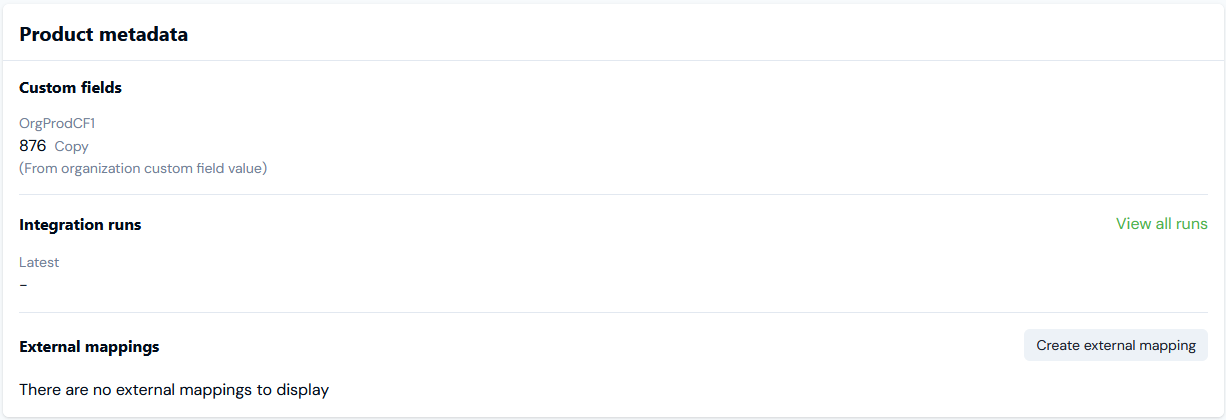Screen dimensions: 1226x420
Task: Click the word 'display' in the empty message
Action: click(301, 390)
